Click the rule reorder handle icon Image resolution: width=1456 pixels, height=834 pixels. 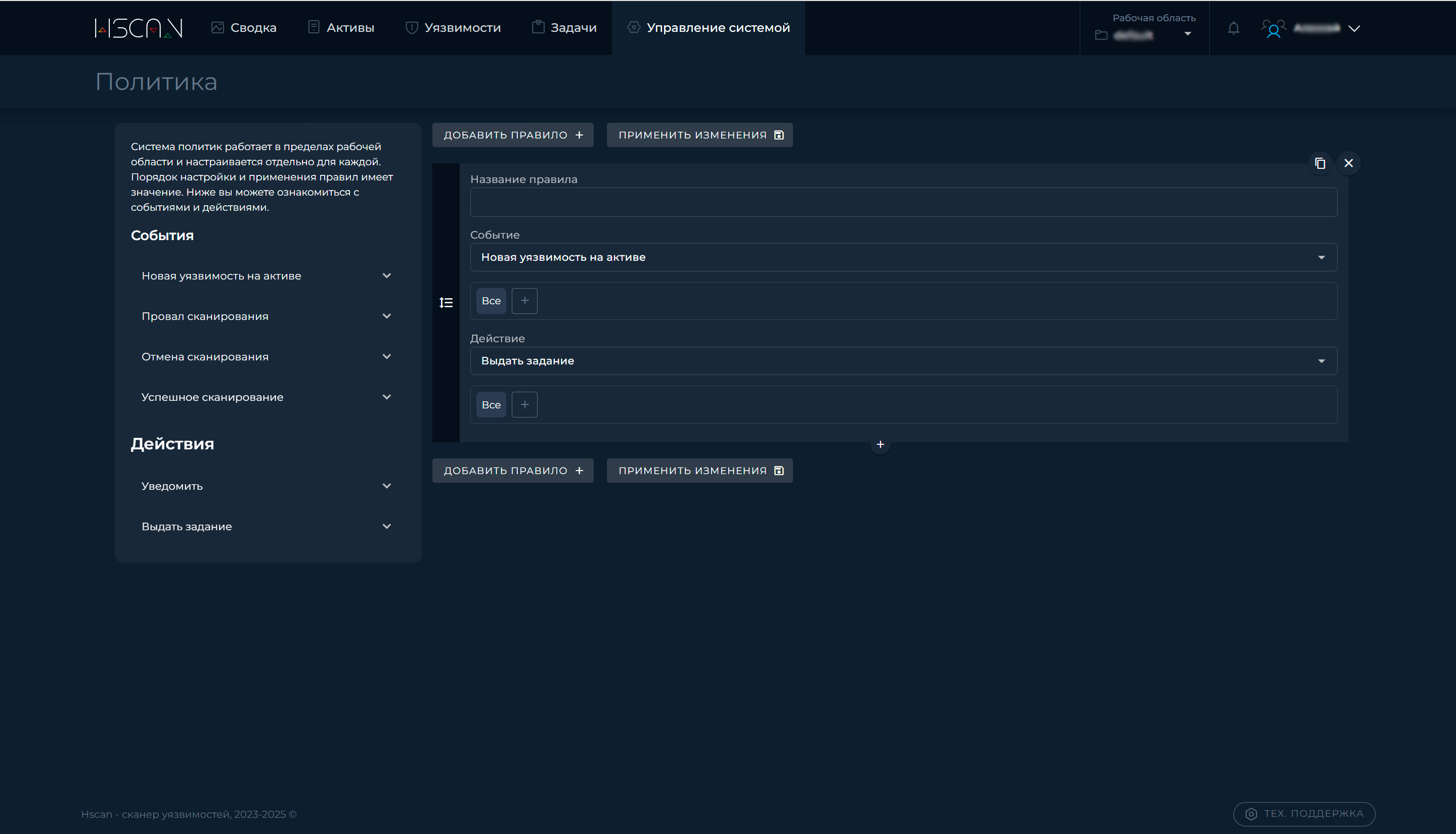click(446, 302)
